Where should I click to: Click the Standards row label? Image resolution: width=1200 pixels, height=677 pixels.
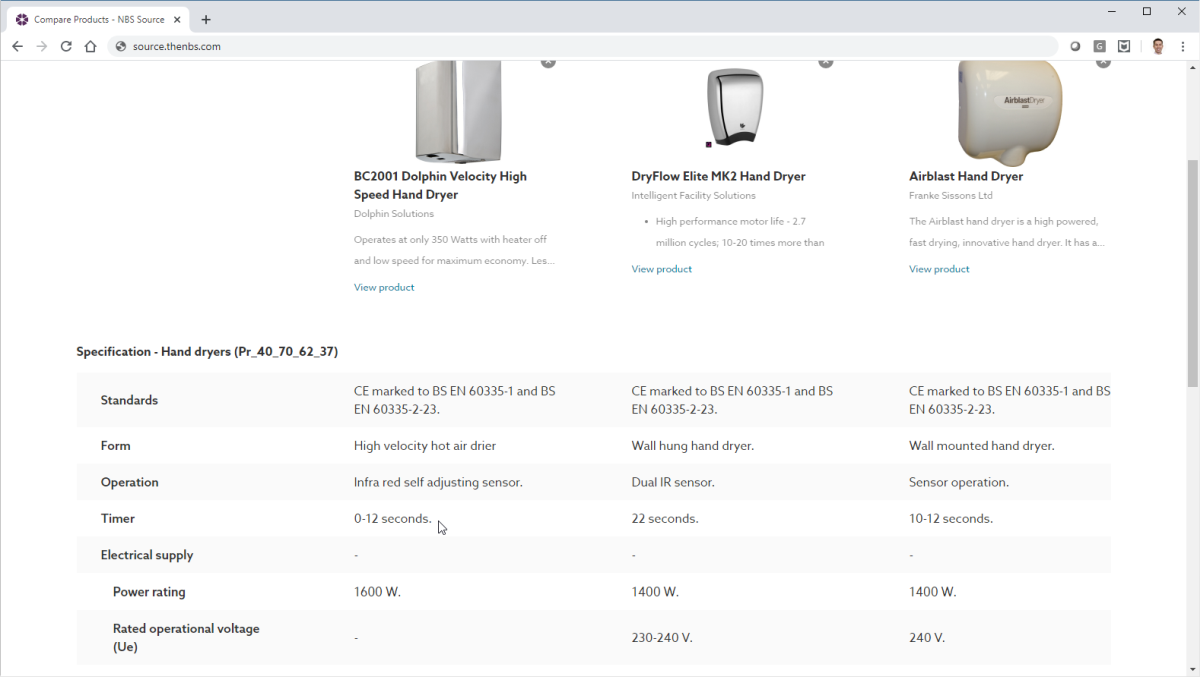tap(129, 400)
